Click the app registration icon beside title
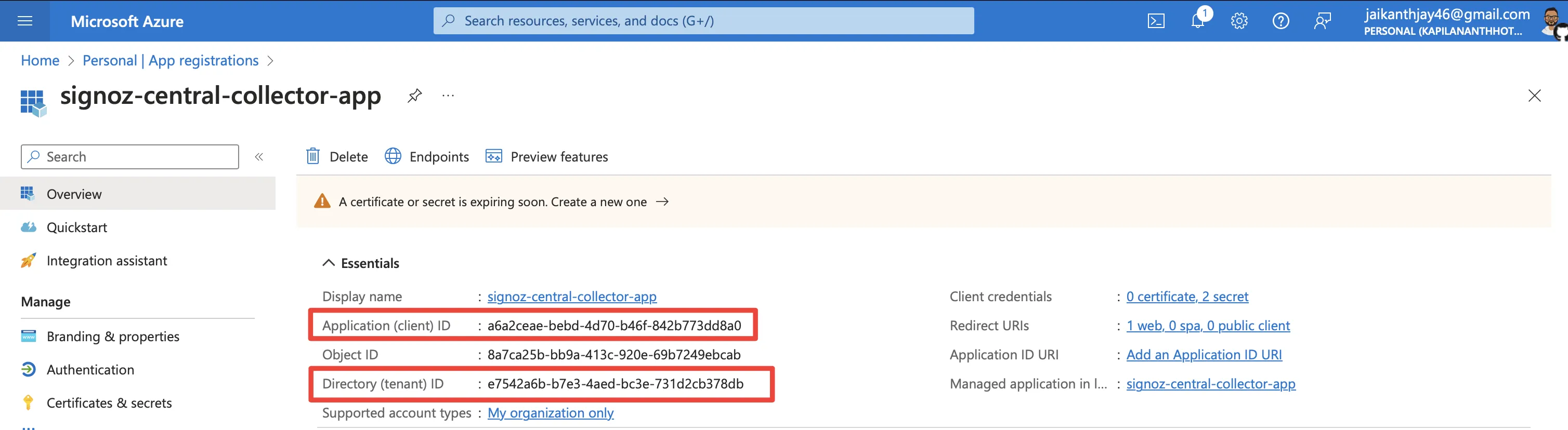This screenshot has height=430, width=1568. 33,102
